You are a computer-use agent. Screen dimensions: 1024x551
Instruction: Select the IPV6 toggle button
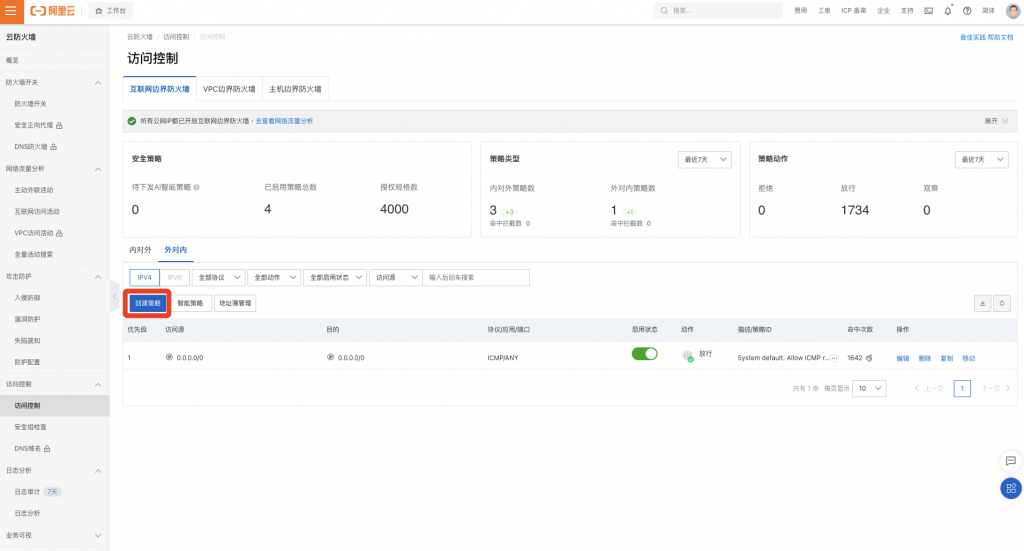(174, 277)
